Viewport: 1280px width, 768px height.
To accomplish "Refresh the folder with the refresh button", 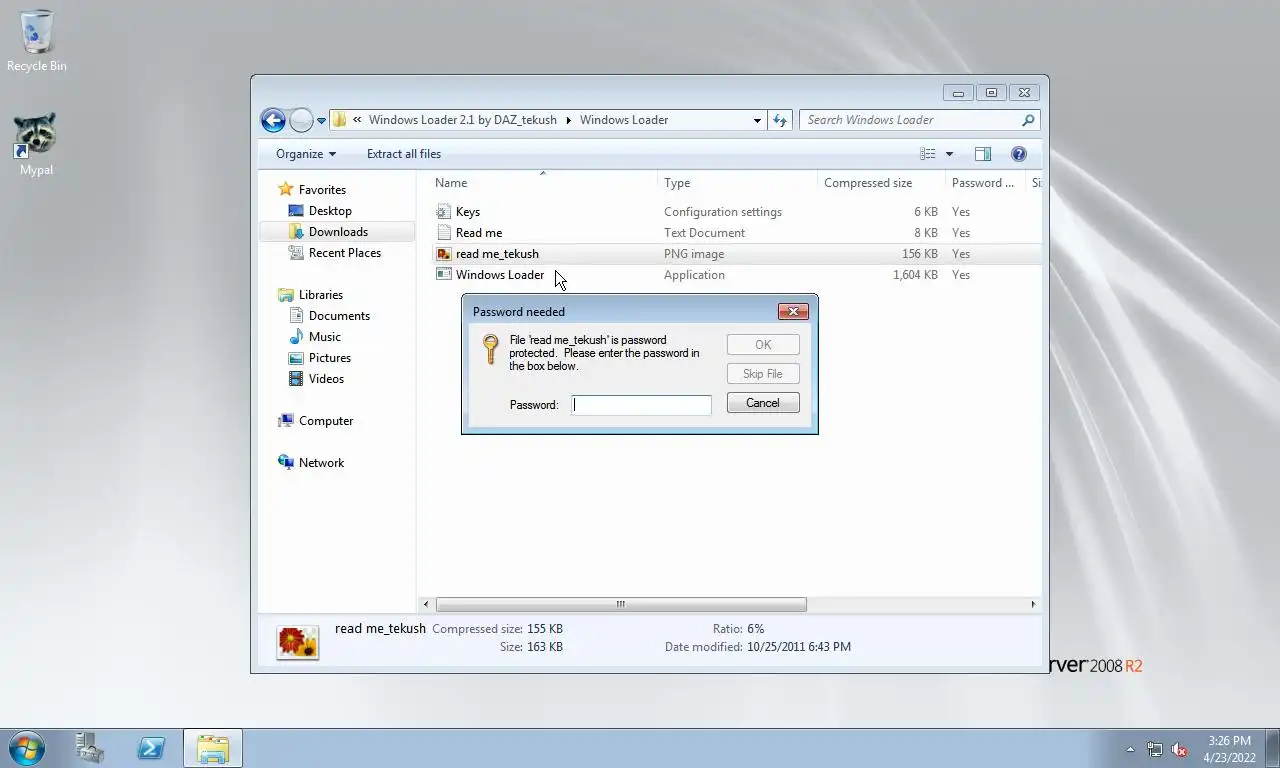I will [780, 120].
